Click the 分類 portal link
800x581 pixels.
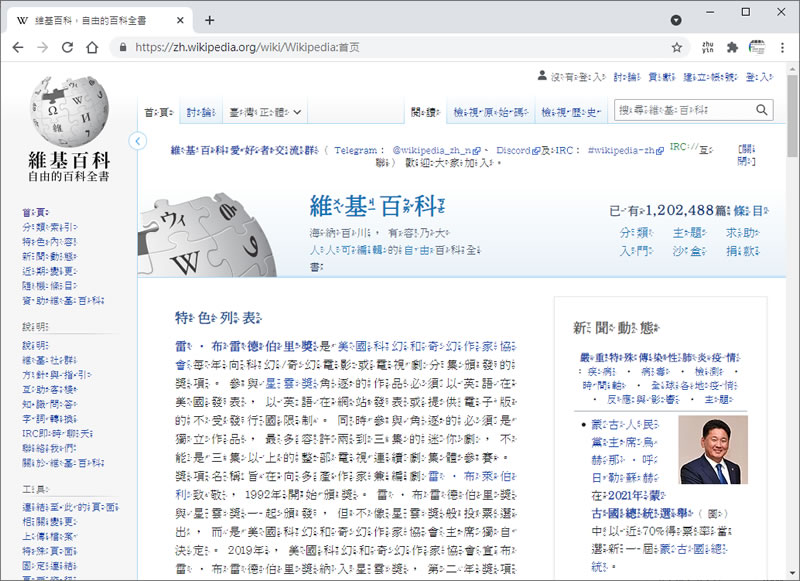tap(636, 233)
